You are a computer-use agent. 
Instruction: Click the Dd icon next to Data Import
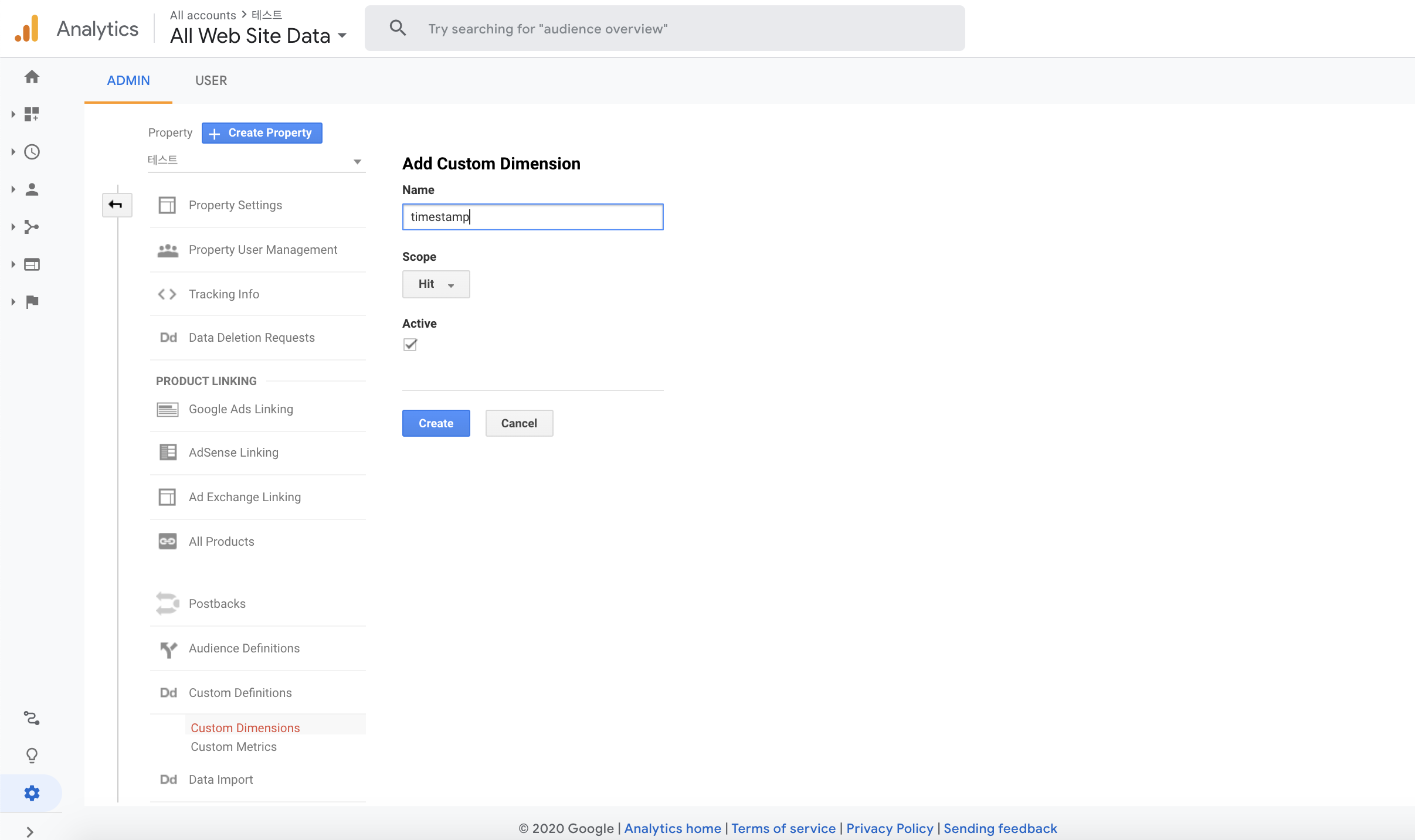coord(168,780)
